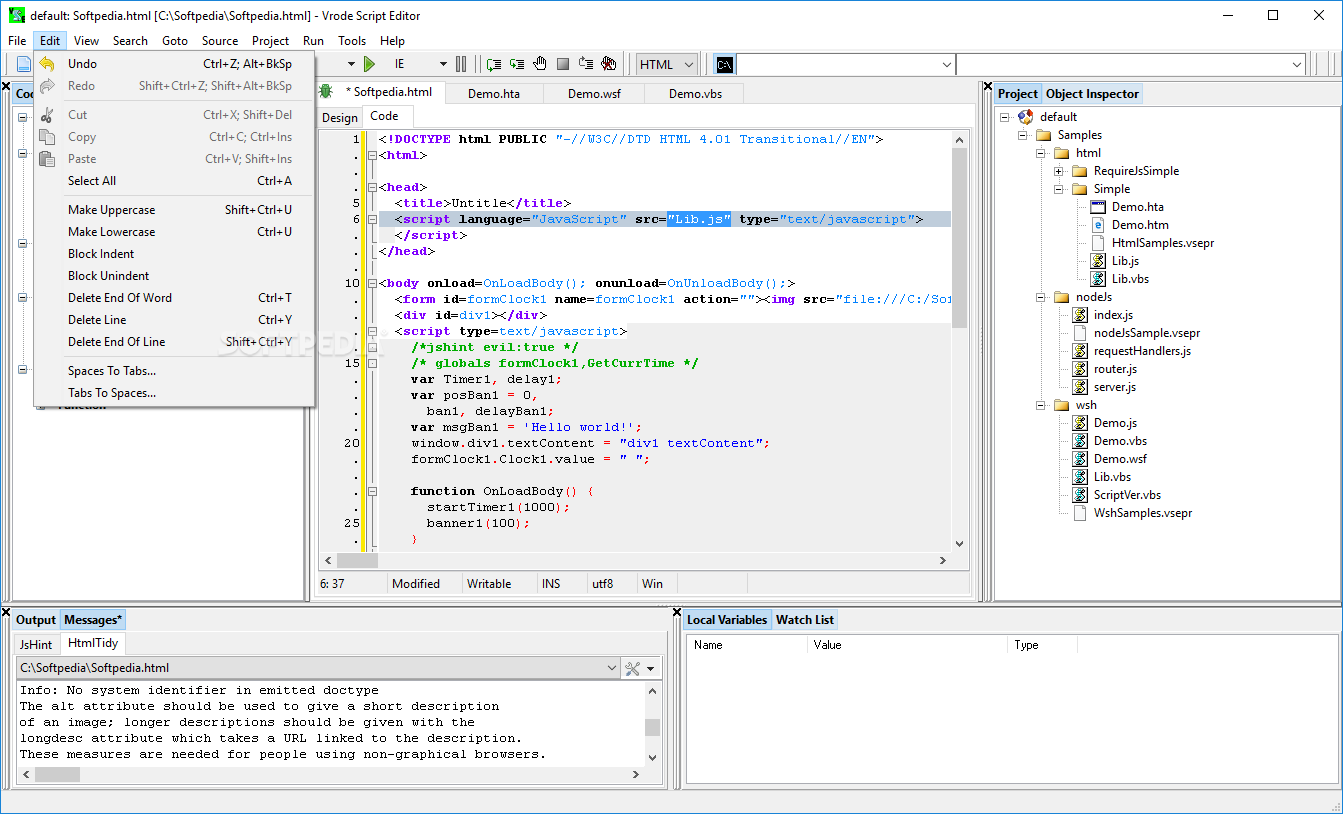Choose Delete Line in Edit menu
The image size is (1343, 814).
(x=174, y=320)
